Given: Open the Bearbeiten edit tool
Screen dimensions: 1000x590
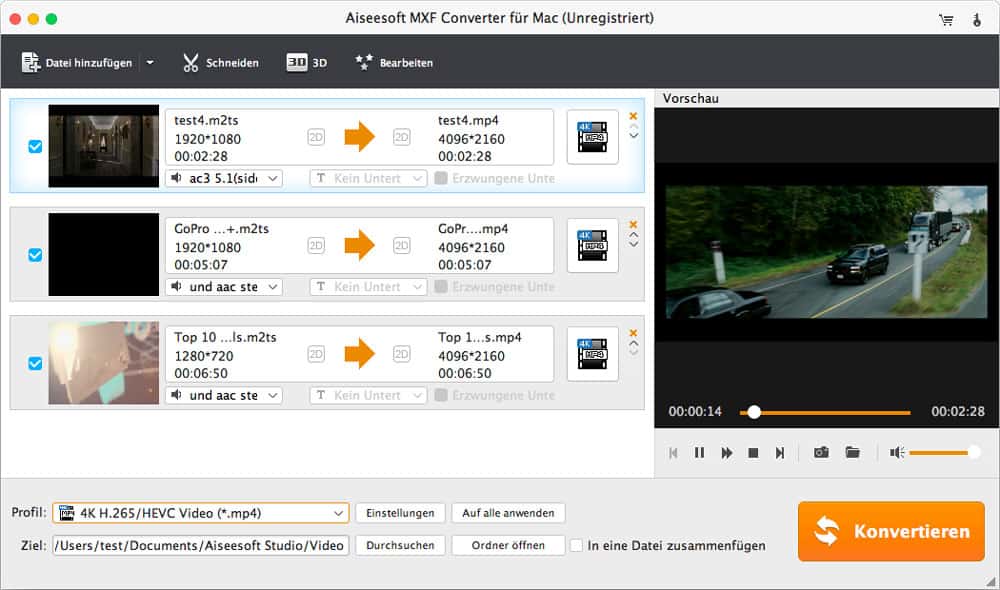Looking at the screenshot, I should click(x=394, y=63).
